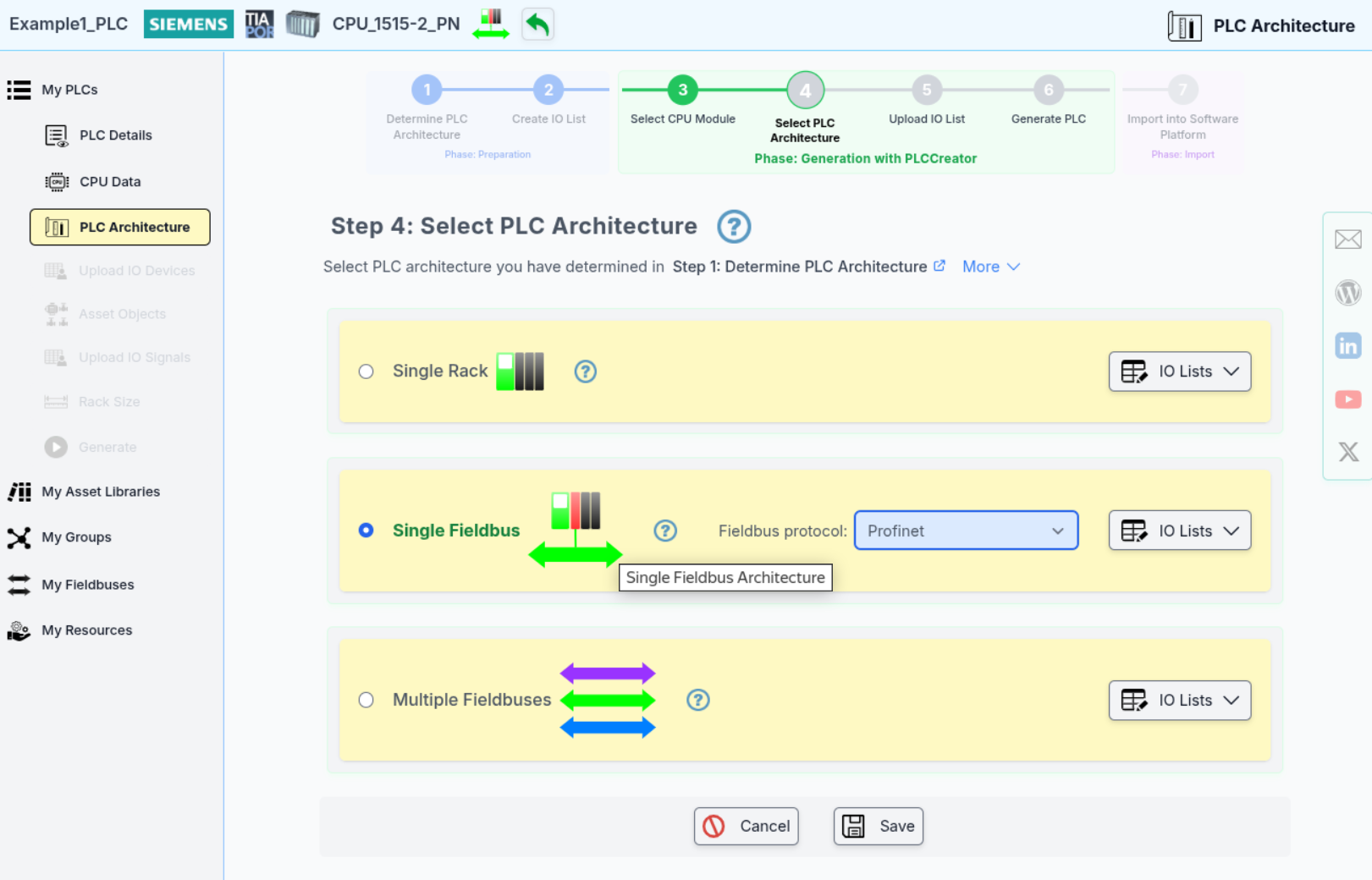The width and height of the screenshot is (1372, 880).
Task: Open the WordPress icon in side panel
Action: click(1347, 293)
